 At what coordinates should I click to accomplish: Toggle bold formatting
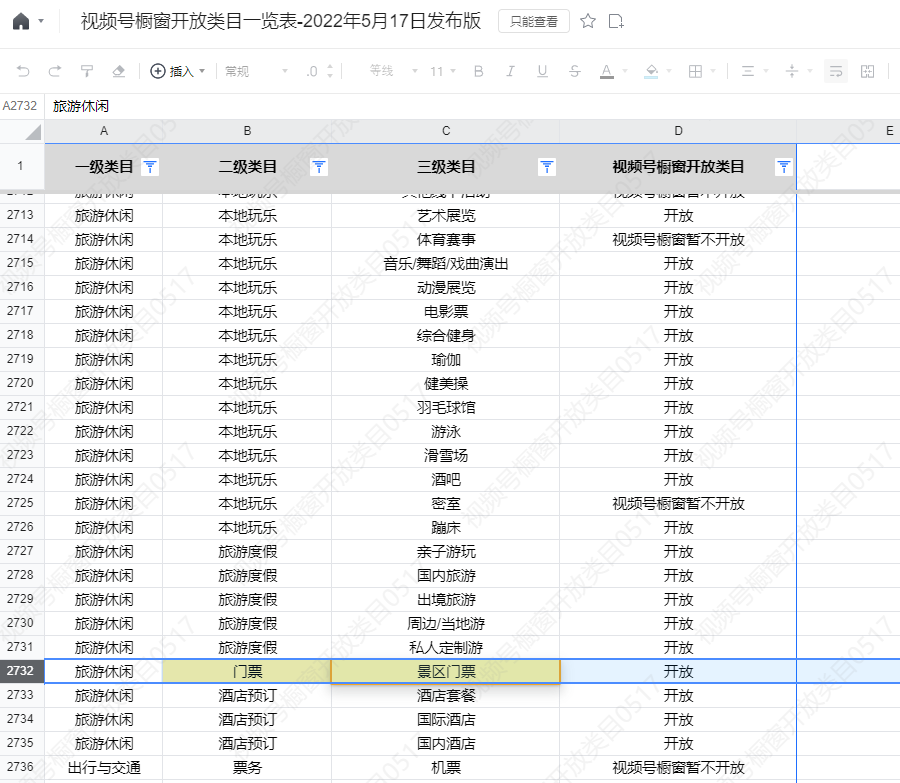click(478, 71)
